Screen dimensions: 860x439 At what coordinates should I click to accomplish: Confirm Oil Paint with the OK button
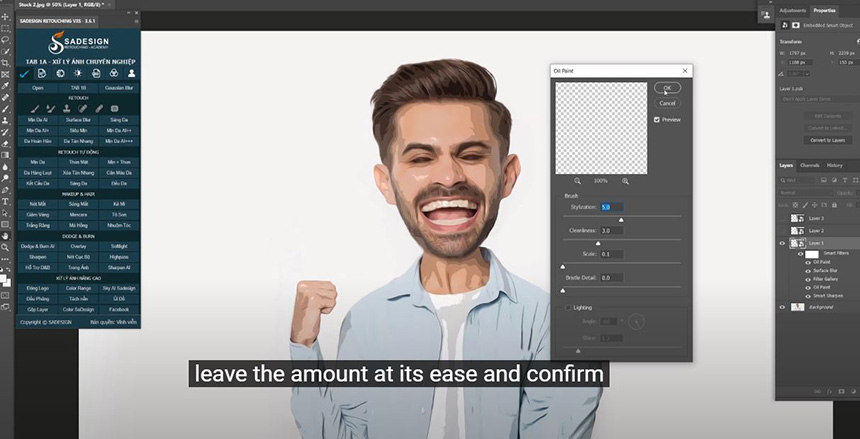tap(667, 88)
